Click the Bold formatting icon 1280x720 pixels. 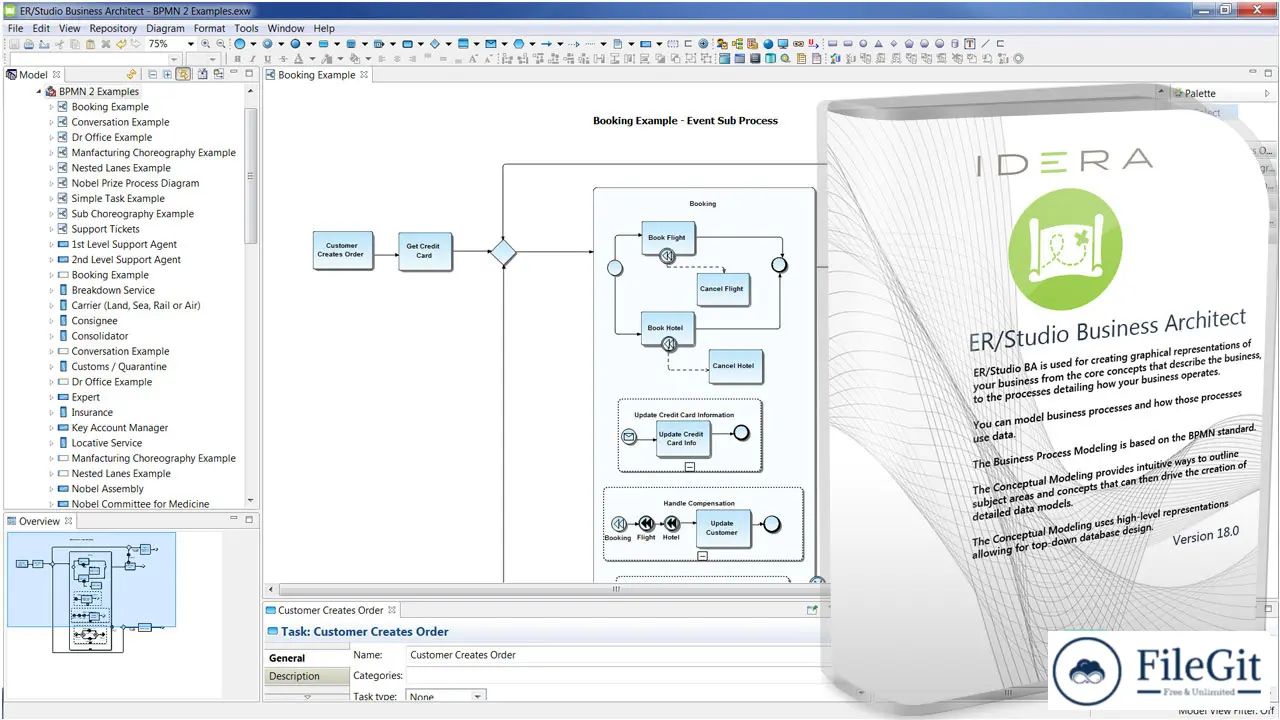237,59
